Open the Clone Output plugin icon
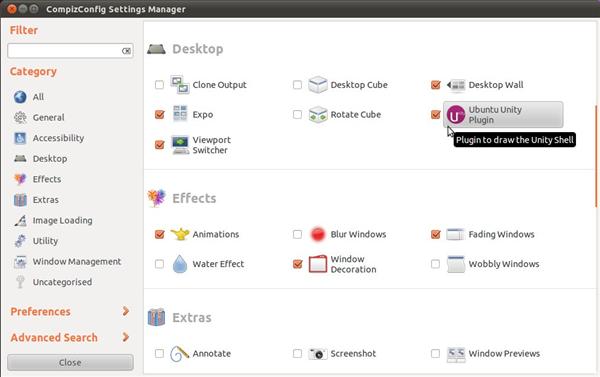 (179, 85)
